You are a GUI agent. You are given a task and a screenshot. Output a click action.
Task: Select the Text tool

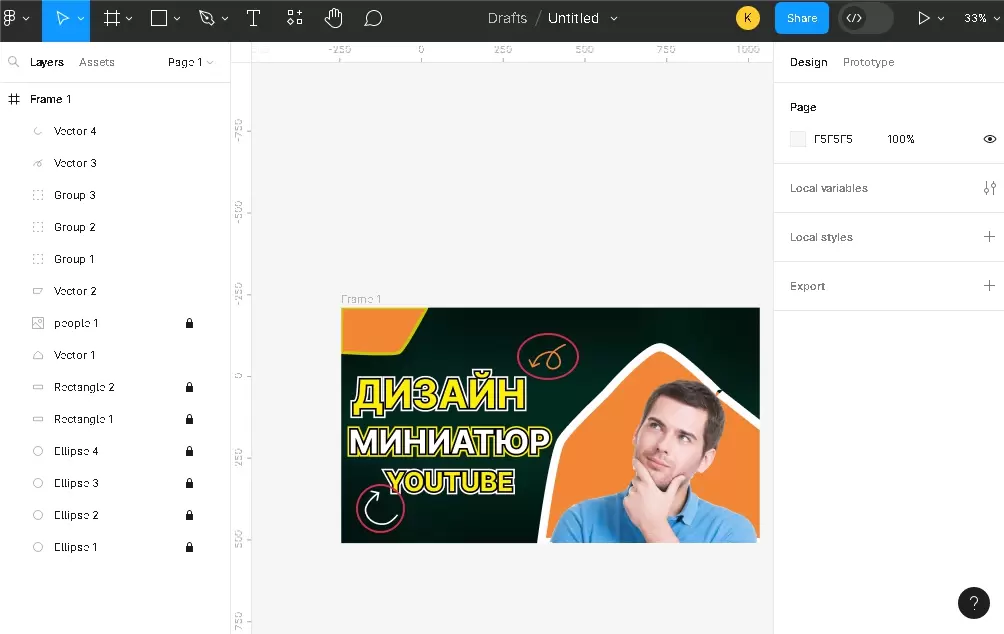coord(253,18)
